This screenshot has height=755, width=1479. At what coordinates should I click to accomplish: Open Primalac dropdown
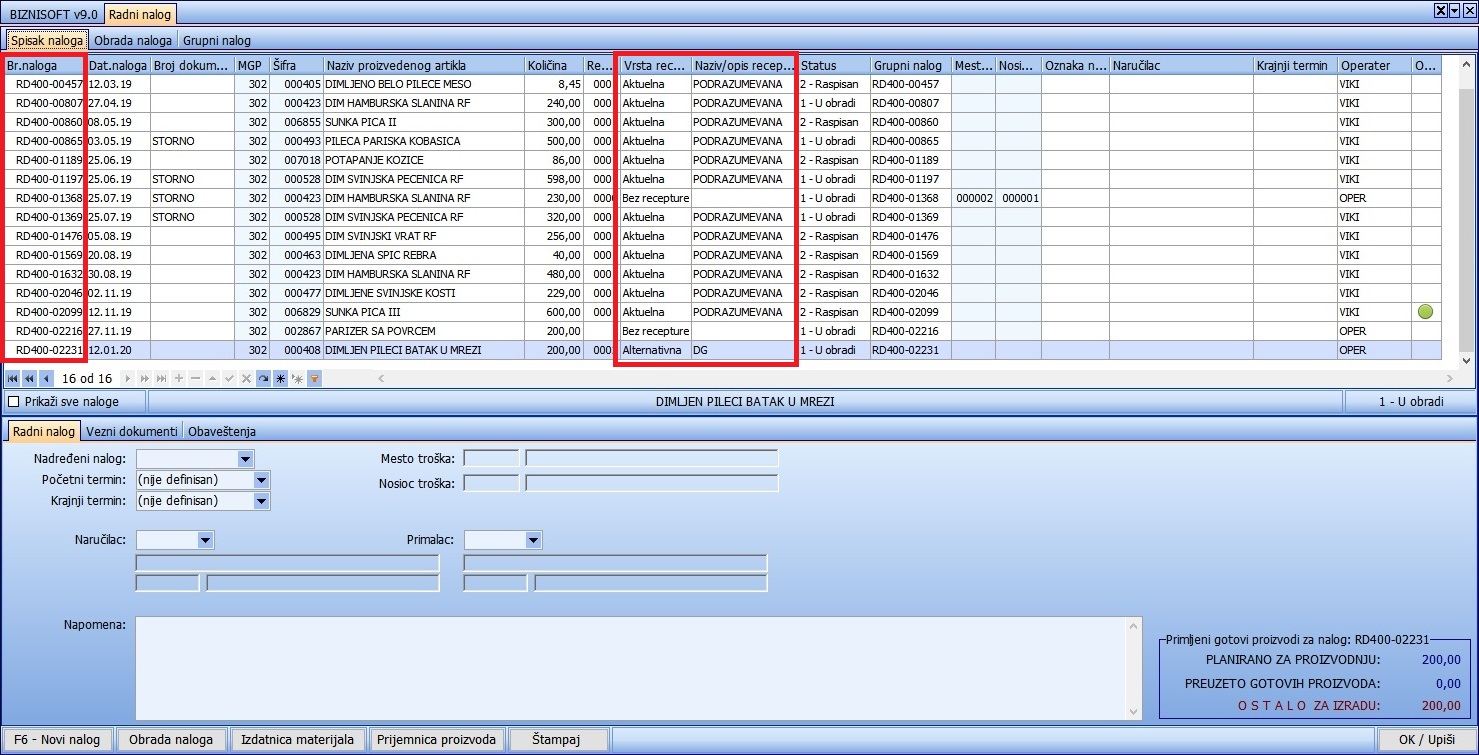point(534,540)
